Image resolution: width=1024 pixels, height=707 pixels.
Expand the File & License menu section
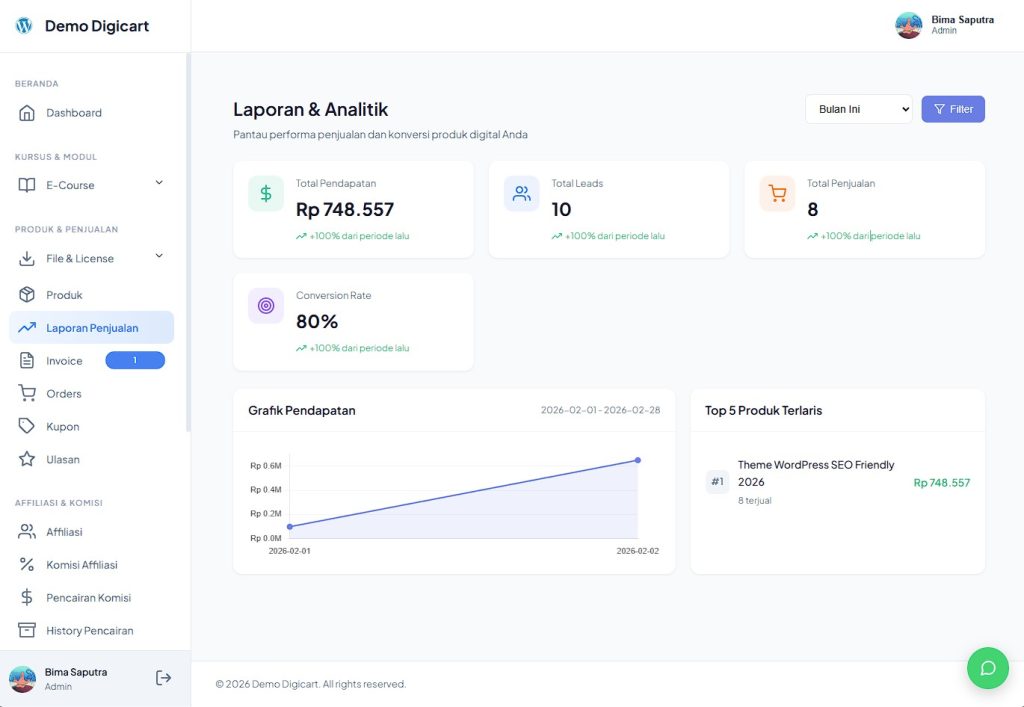coord(90,256)
